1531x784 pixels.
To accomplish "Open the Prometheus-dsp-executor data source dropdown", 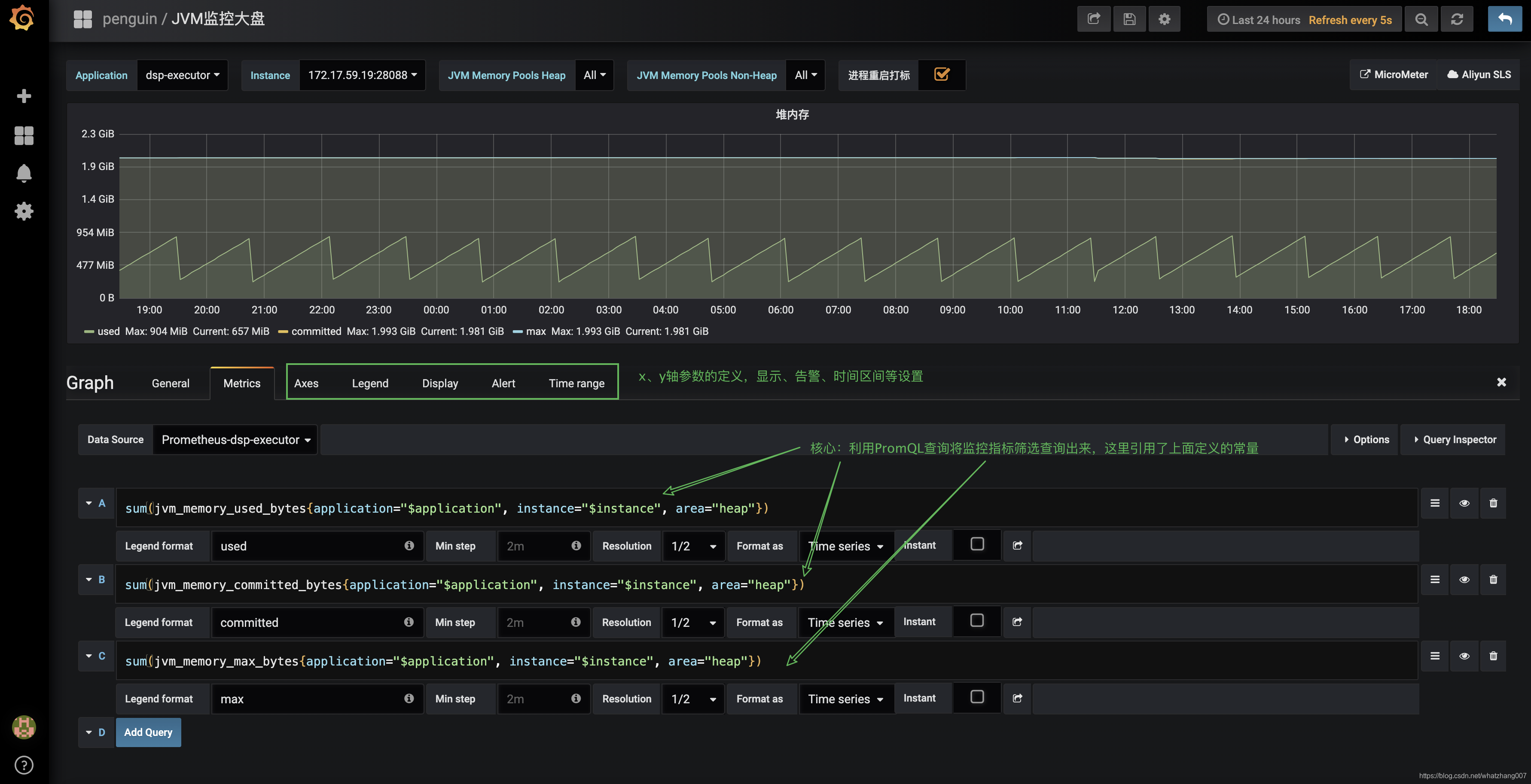I will click(x=235, y=440).
